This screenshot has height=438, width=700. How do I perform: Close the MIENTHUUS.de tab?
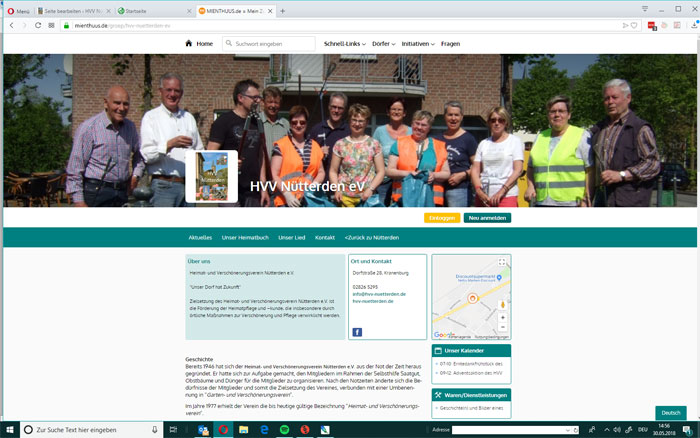(x=270, y=11)
